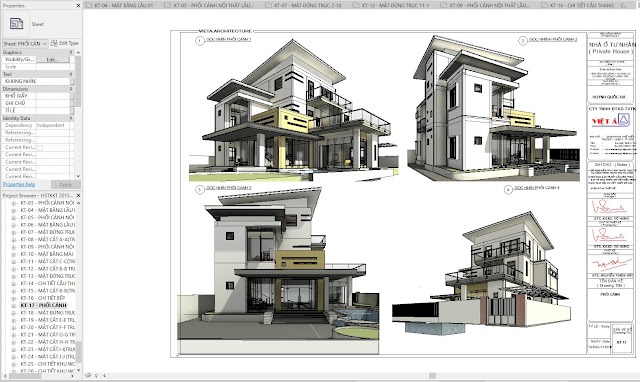
Task: Collapse the Identity Data section
Action: tap(71, 118)
